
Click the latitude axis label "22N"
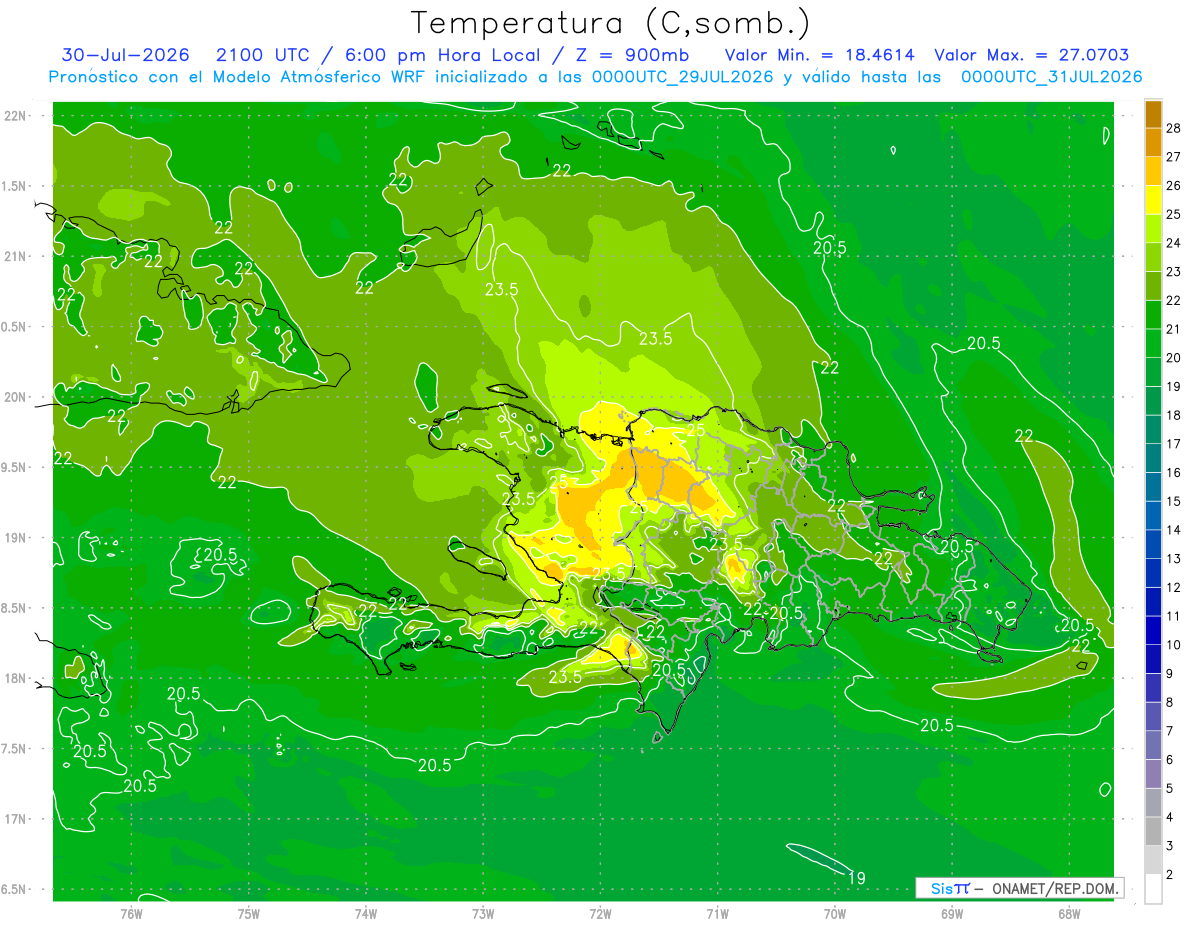(16, 116)
